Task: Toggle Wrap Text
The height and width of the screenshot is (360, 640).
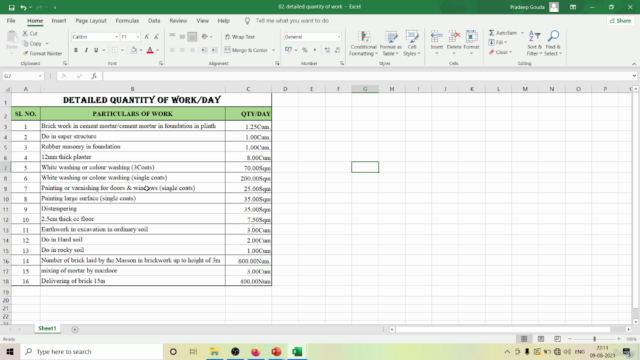Action: pos(240,37)
